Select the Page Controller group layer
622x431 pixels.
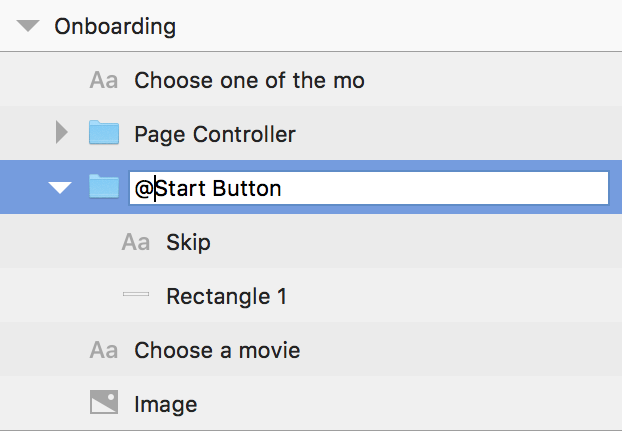coord(311,133)
